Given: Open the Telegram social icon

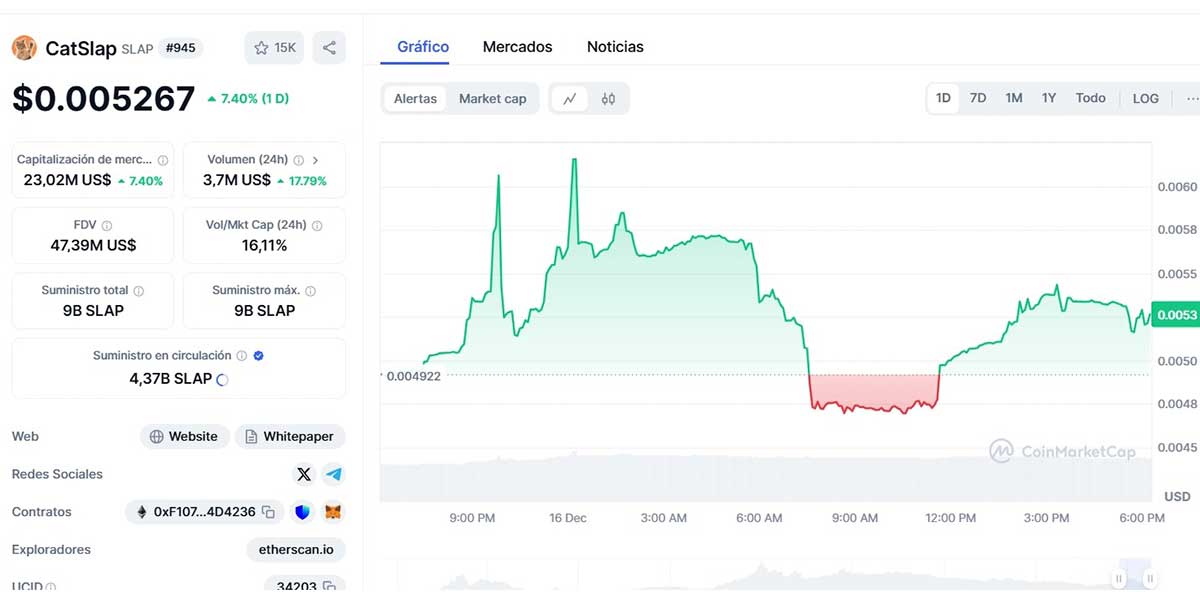Looking at the screenshot, I should 334,474.
